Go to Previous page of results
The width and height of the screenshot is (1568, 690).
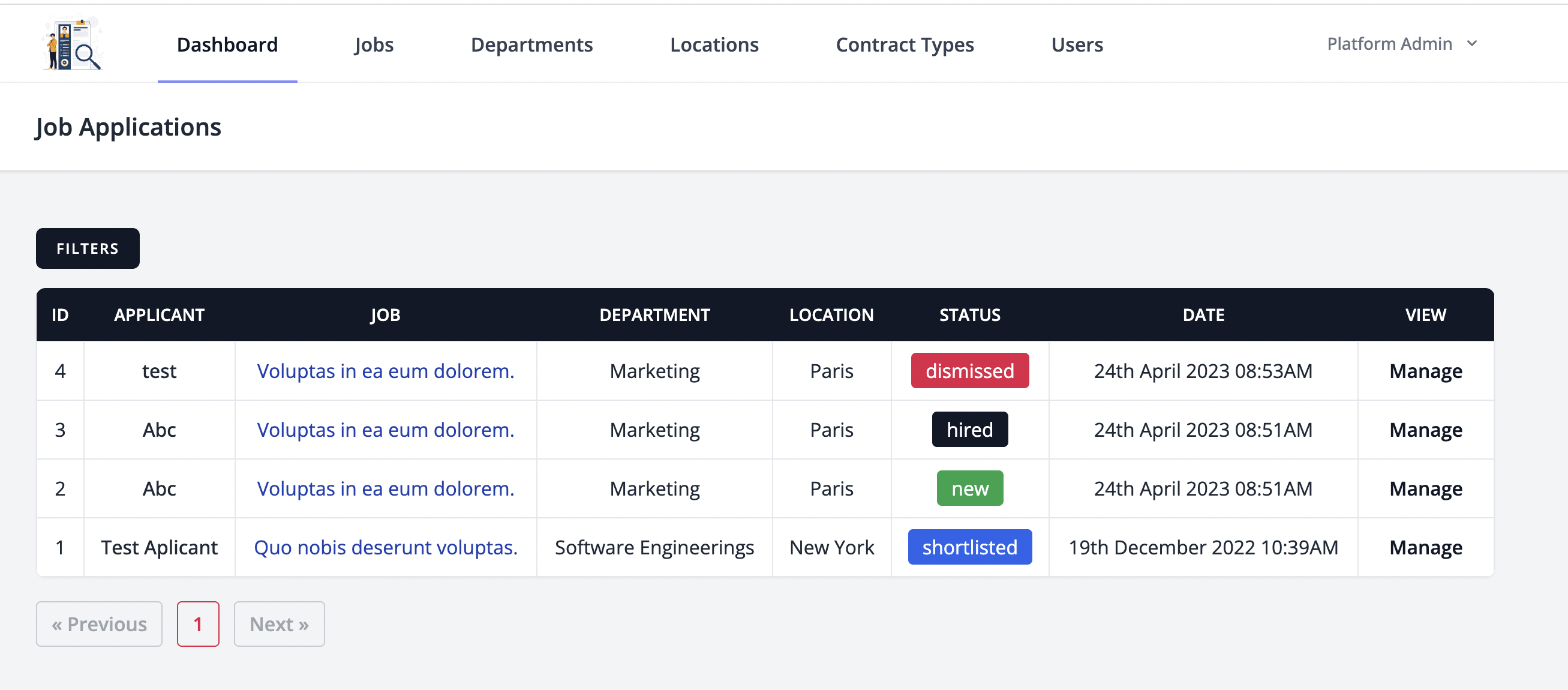pos(99,624)
